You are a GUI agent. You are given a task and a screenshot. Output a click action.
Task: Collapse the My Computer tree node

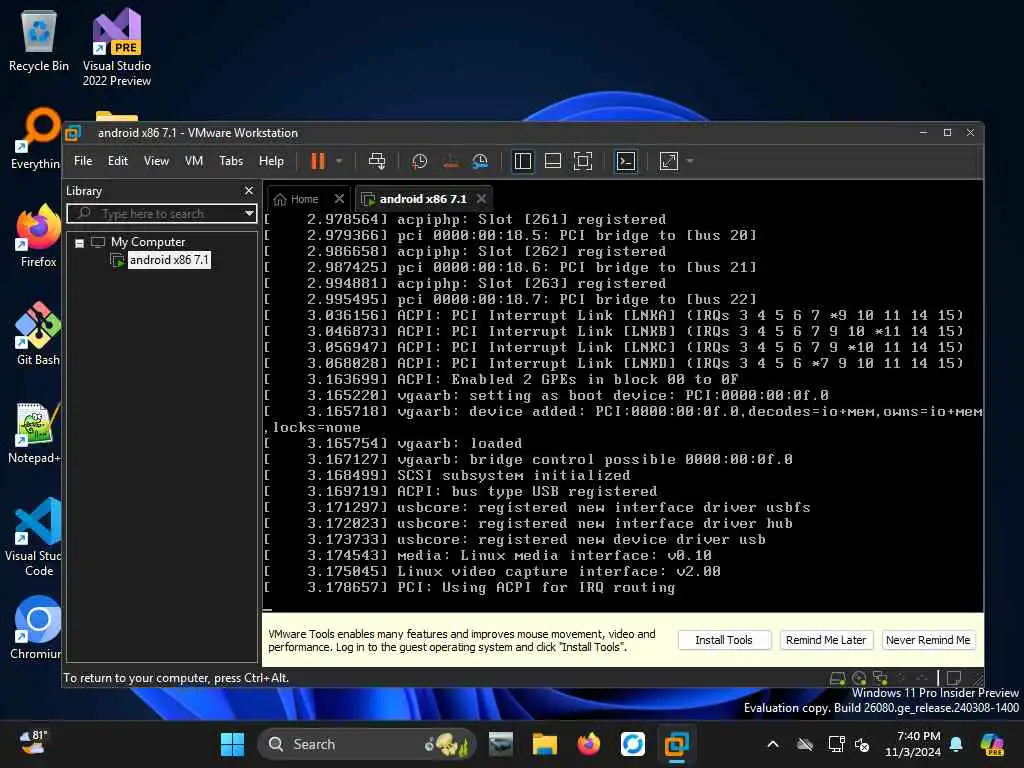(80, 243)
